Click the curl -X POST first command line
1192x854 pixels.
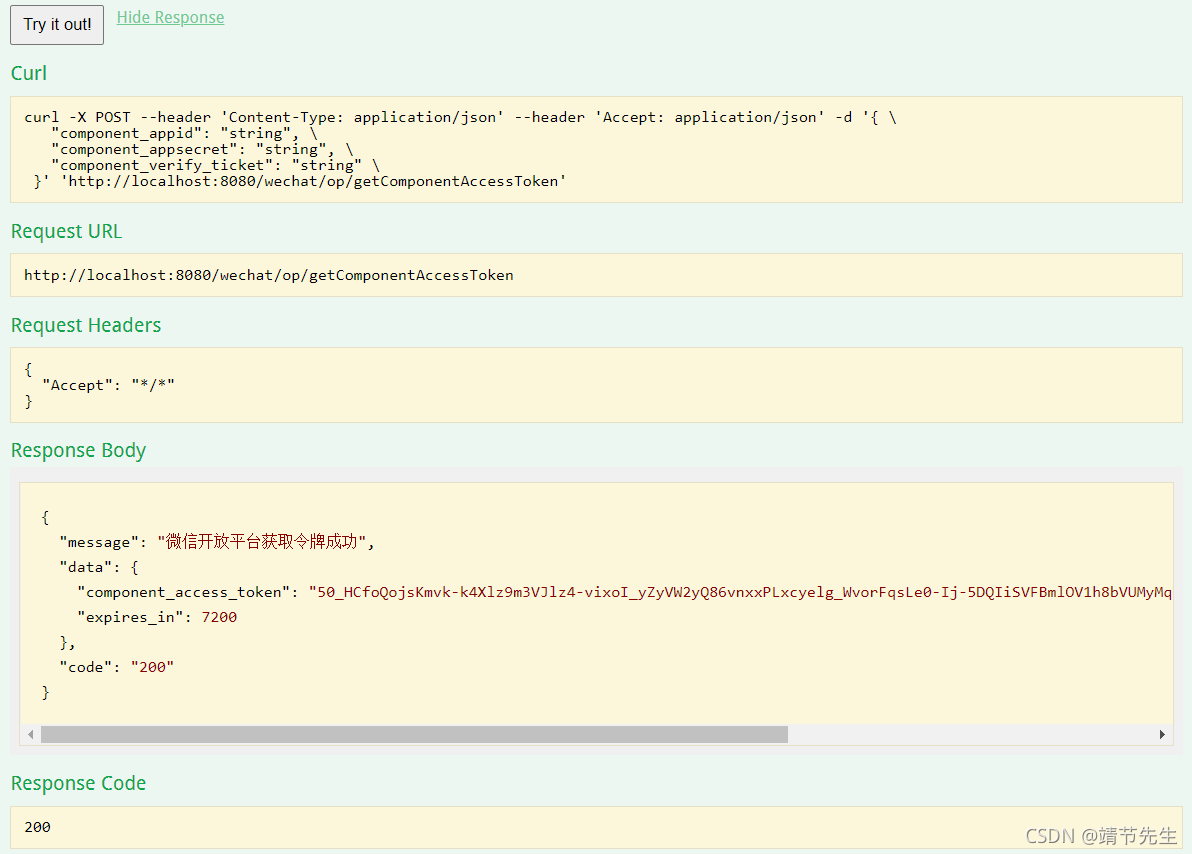coord(460,117)
